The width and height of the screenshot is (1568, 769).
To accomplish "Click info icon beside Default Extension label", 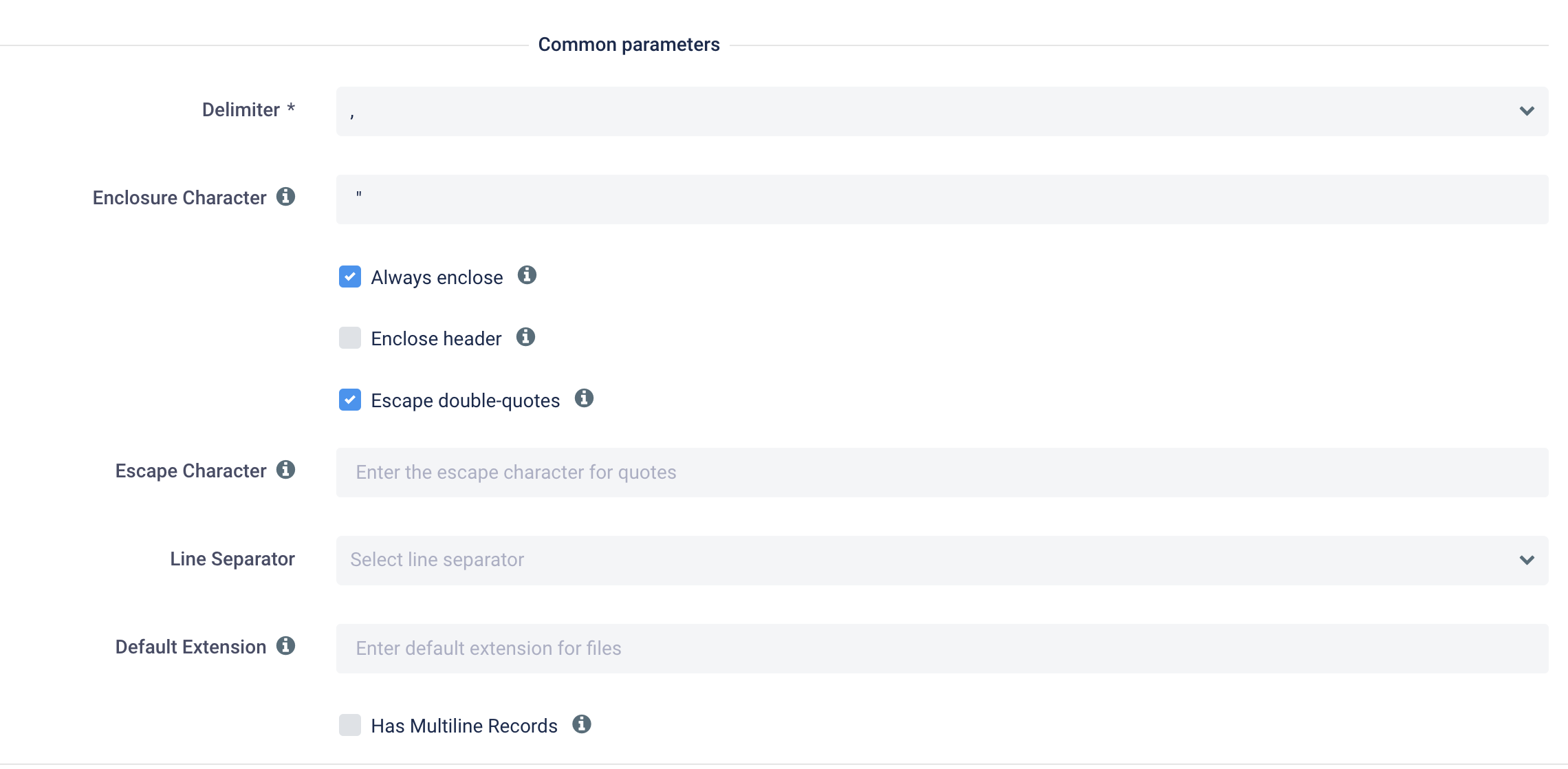I will click(285, 646).
